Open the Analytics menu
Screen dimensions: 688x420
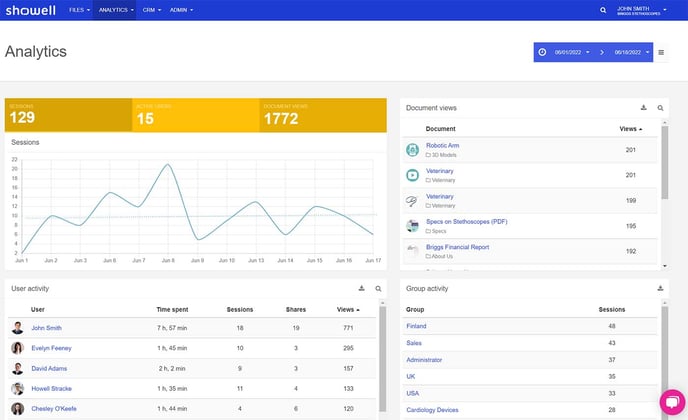tap(116, 10)
